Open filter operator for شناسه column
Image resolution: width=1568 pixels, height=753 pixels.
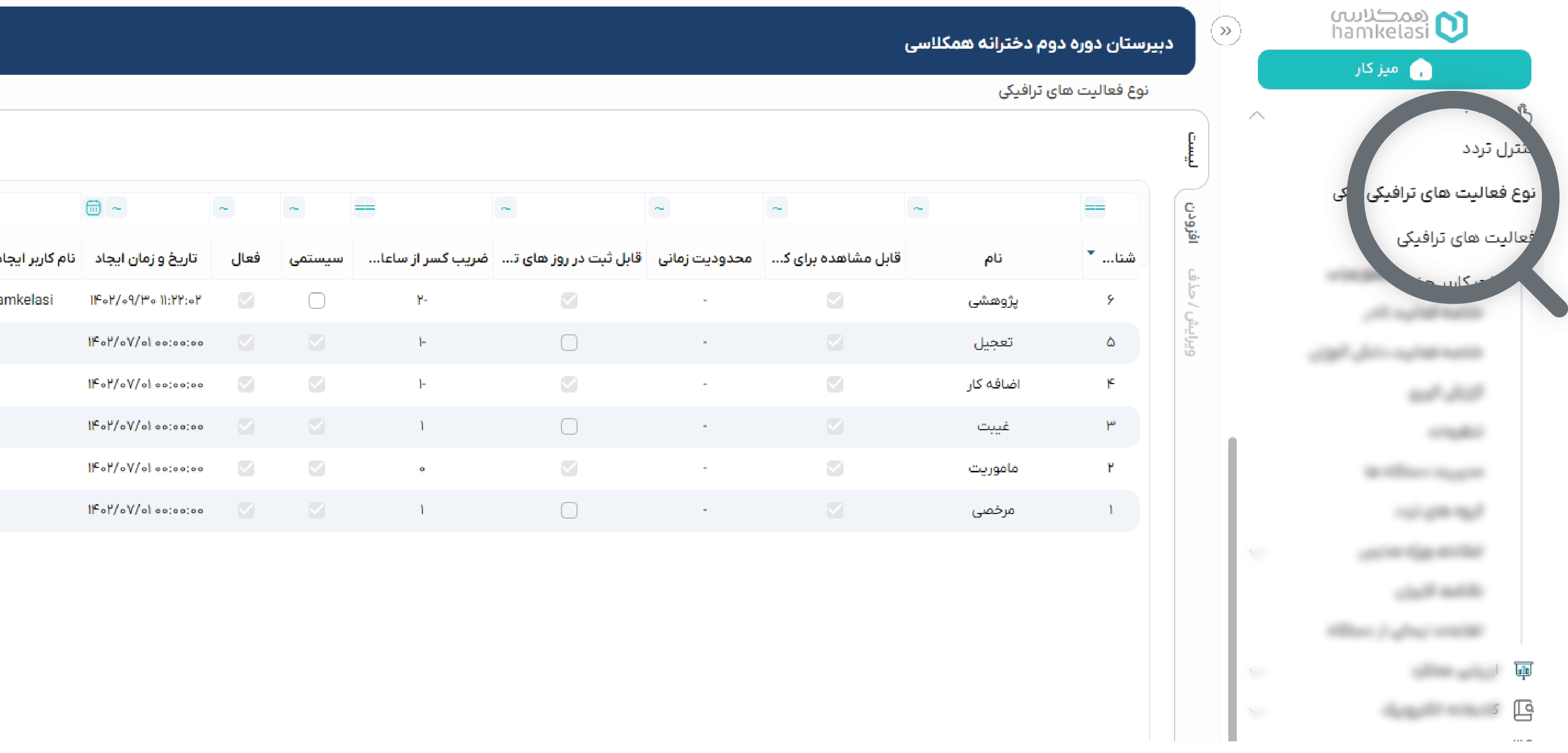pyautogui.click(x=1094, y=208)
